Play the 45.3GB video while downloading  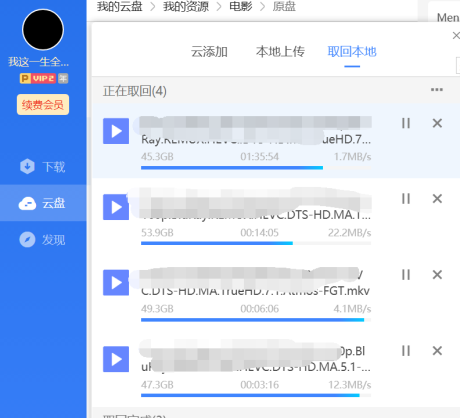point(116,131)
